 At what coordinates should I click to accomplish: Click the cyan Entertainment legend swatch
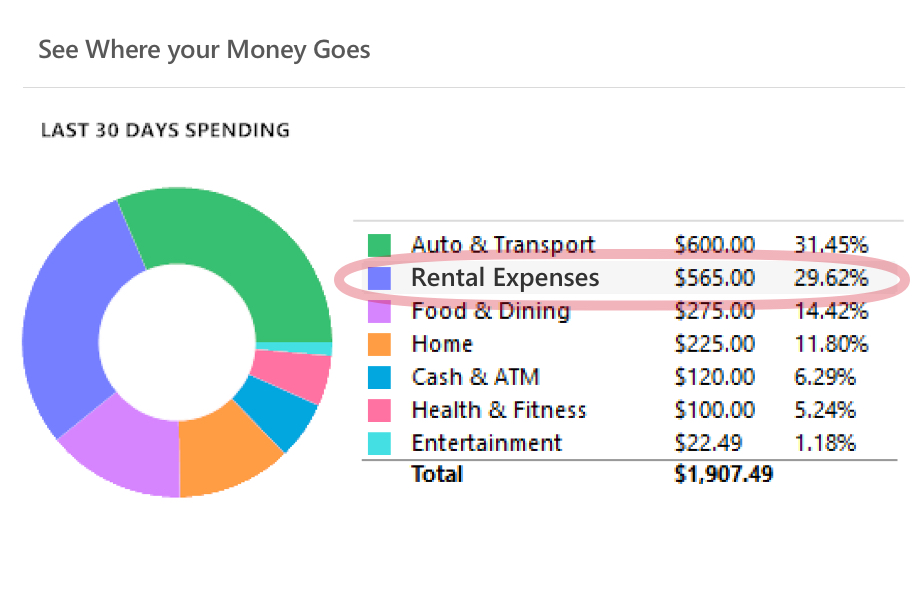[379, 443]
